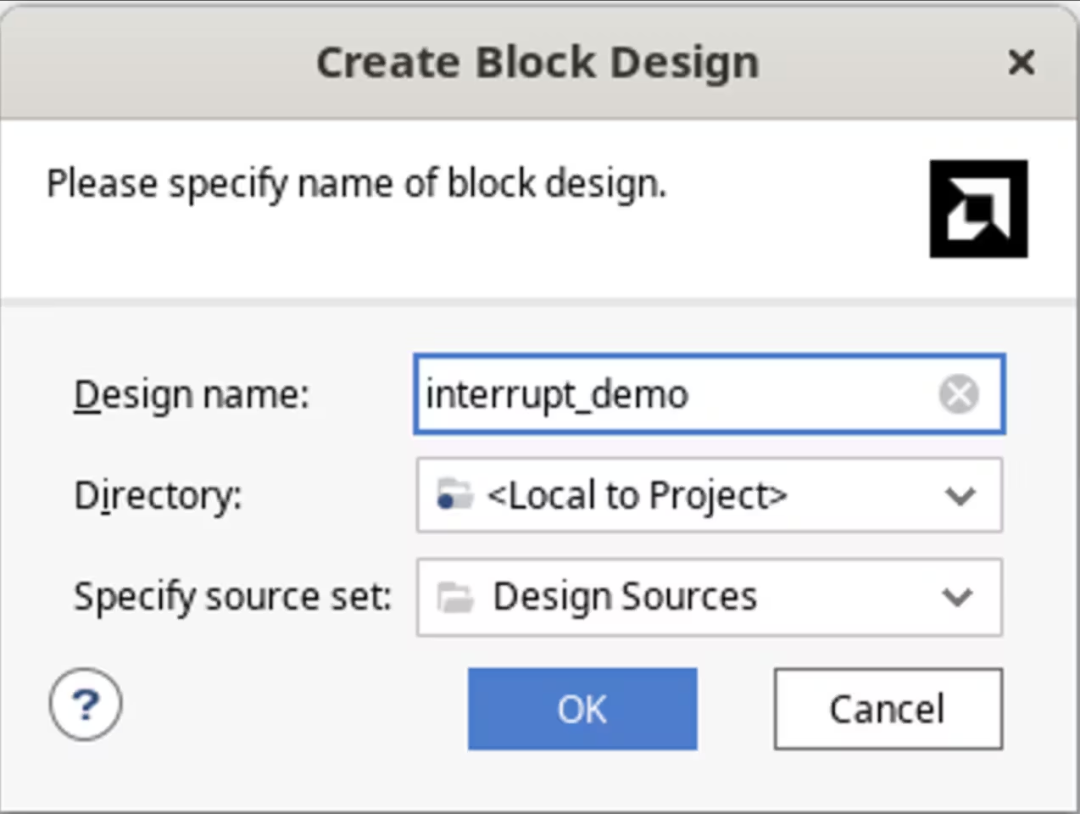Click the interrupt_demo text in name field
This screenshot has width=1080, height=814.
(x=557, y=395)
